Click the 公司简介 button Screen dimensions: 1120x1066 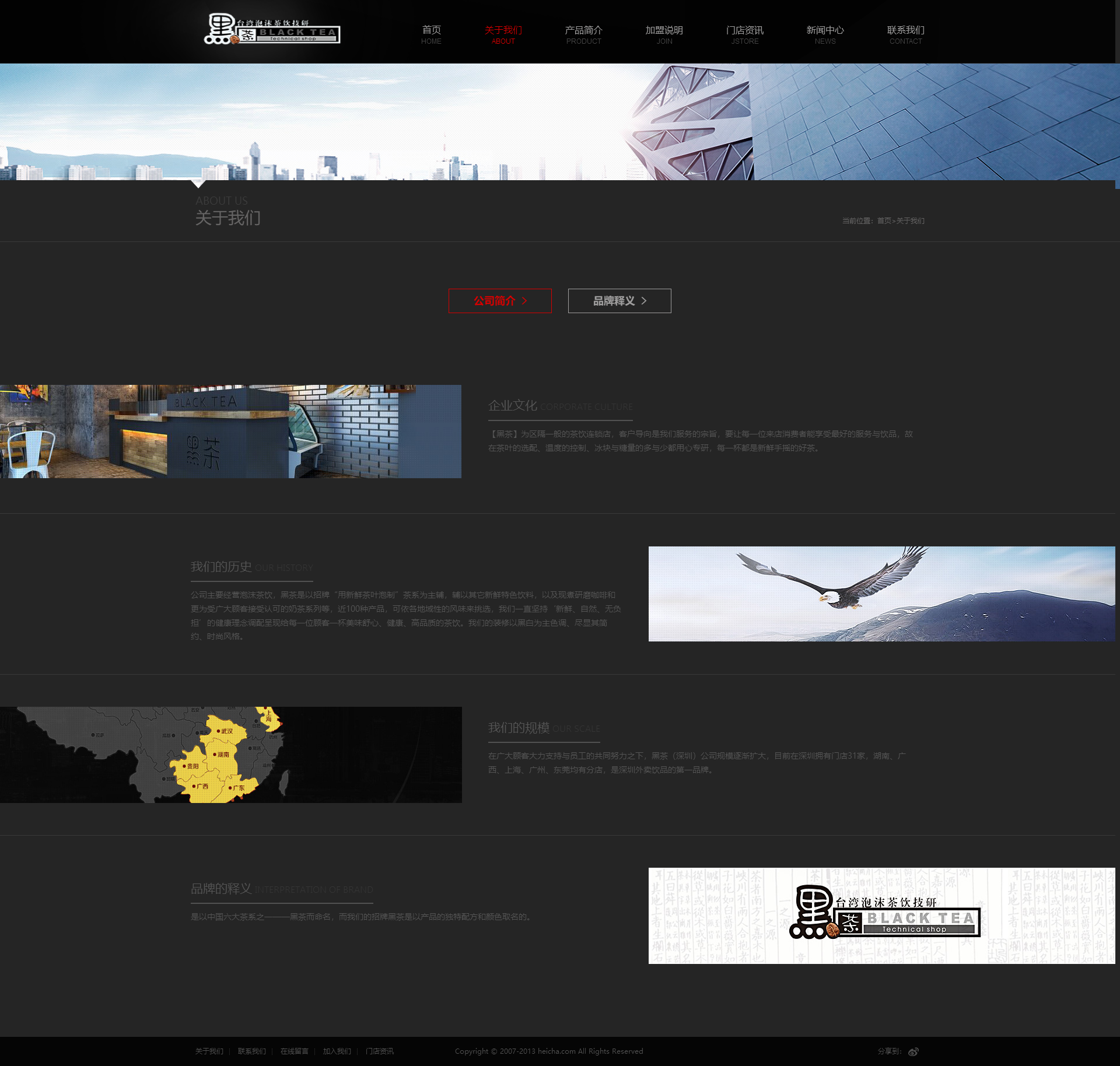499,301
